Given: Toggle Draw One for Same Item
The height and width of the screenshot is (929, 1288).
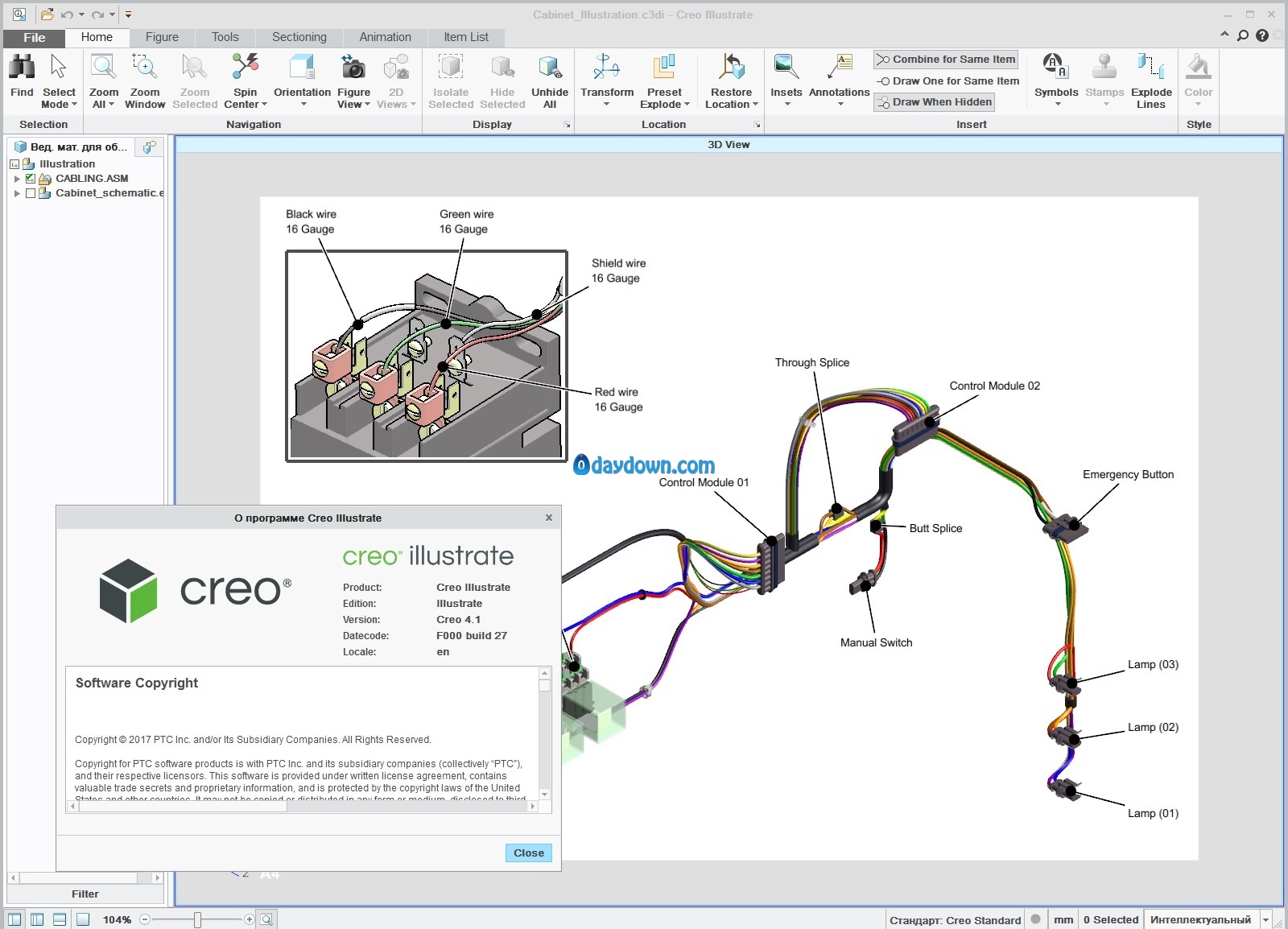Looking at the screenshot, I should (x=947, y=81).
